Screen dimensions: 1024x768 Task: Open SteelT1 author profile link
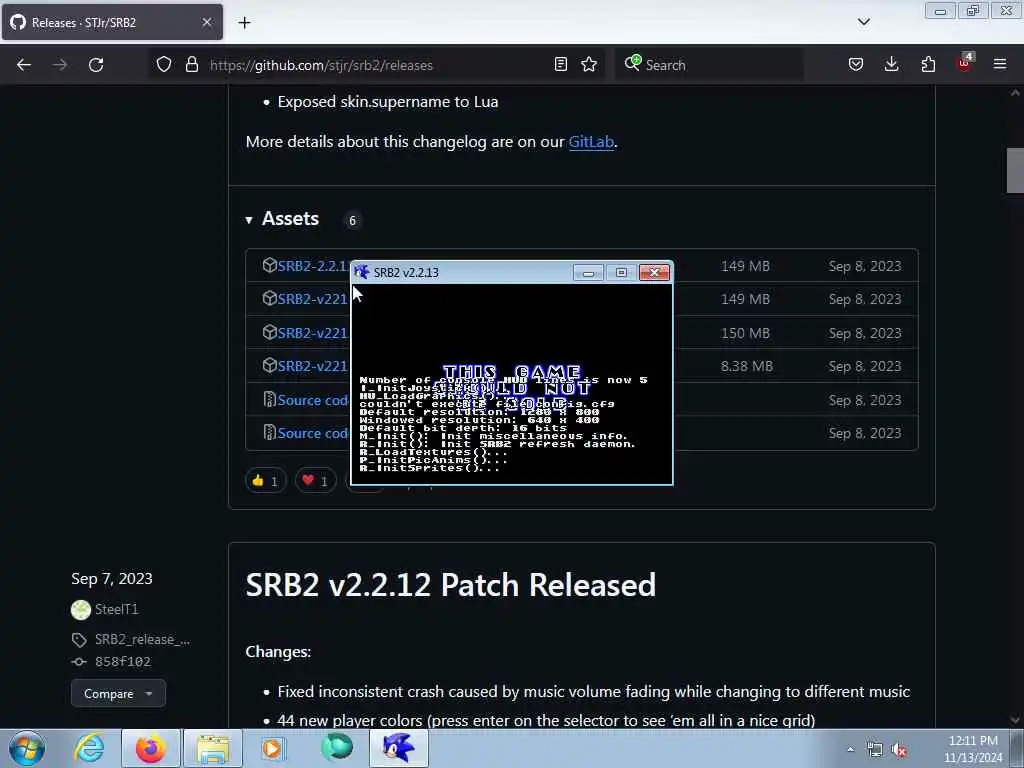point(116,609)
